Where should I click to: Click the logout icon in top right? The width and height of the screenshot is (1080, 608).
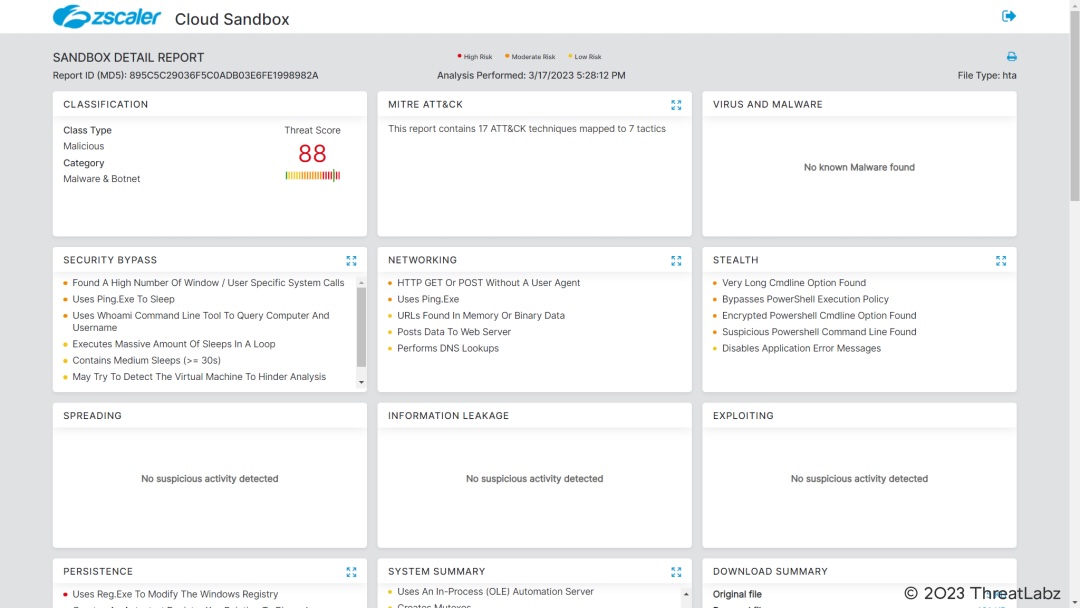click(x=1009, y=16)
